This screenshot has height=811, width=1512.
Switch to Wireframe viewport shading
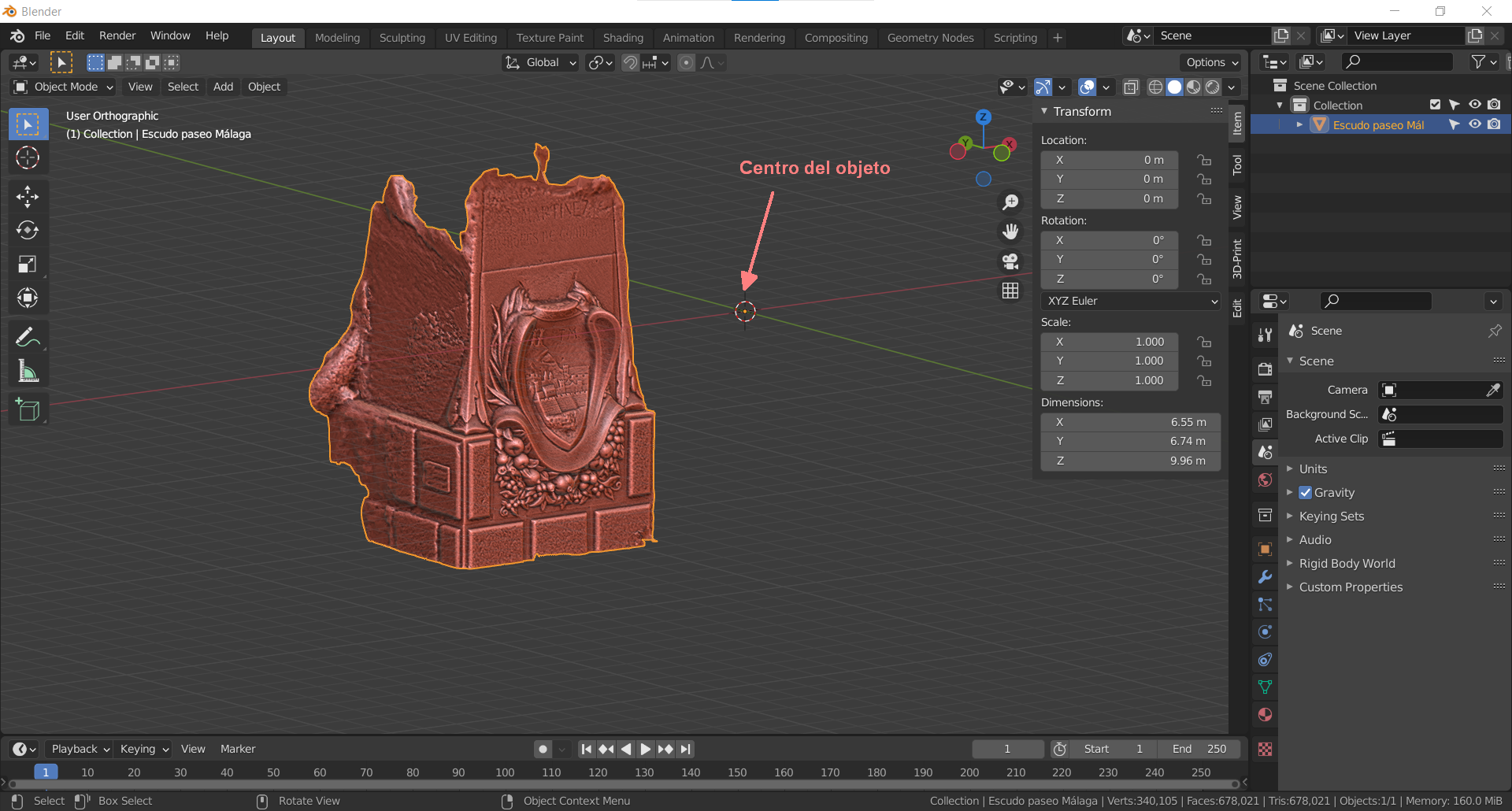click(x=1155, y=87)
